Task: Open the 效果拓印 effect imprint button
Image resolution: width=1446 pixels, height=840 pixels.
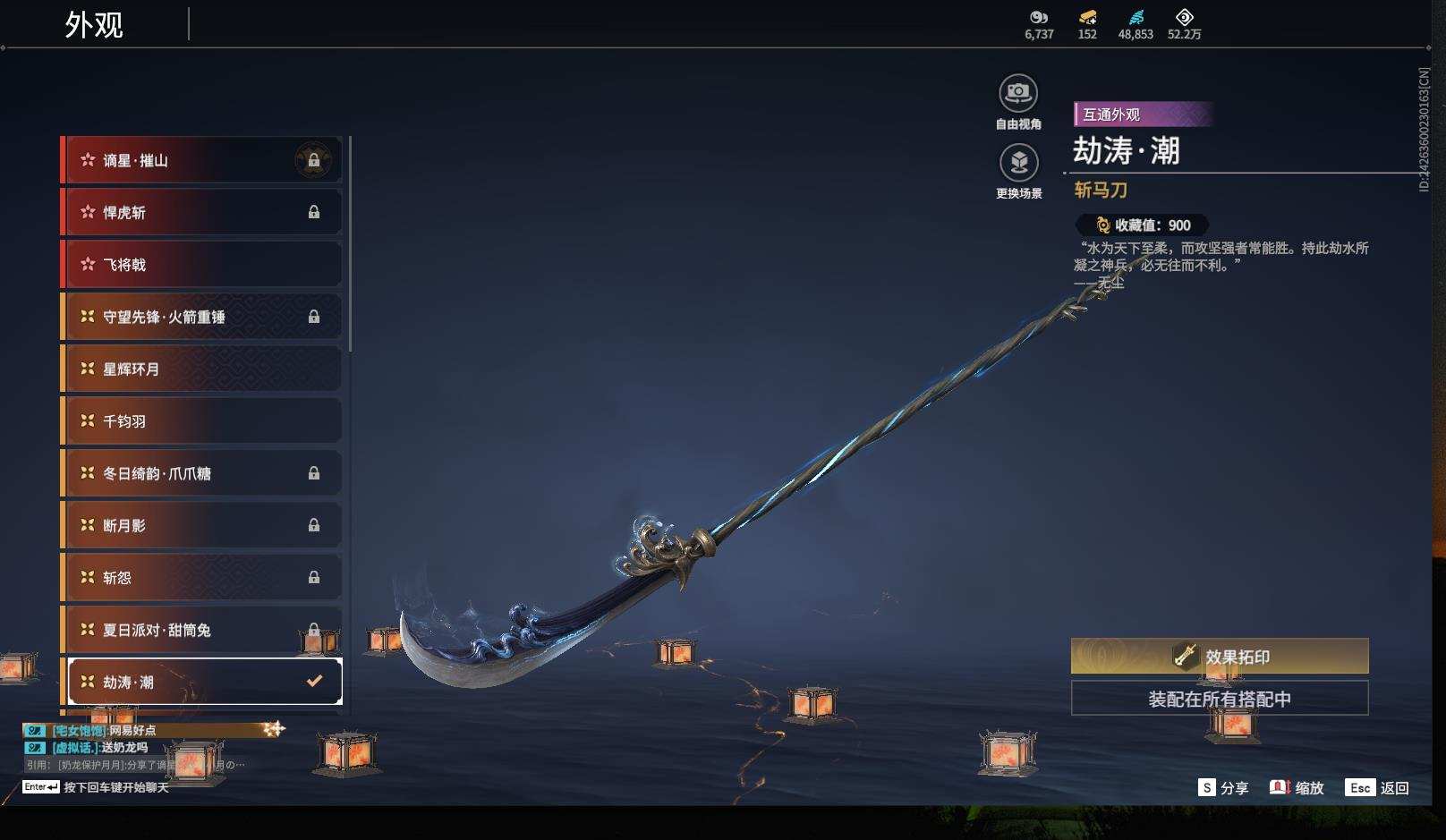Action: pyautogui.click(x=1220, y=657)
